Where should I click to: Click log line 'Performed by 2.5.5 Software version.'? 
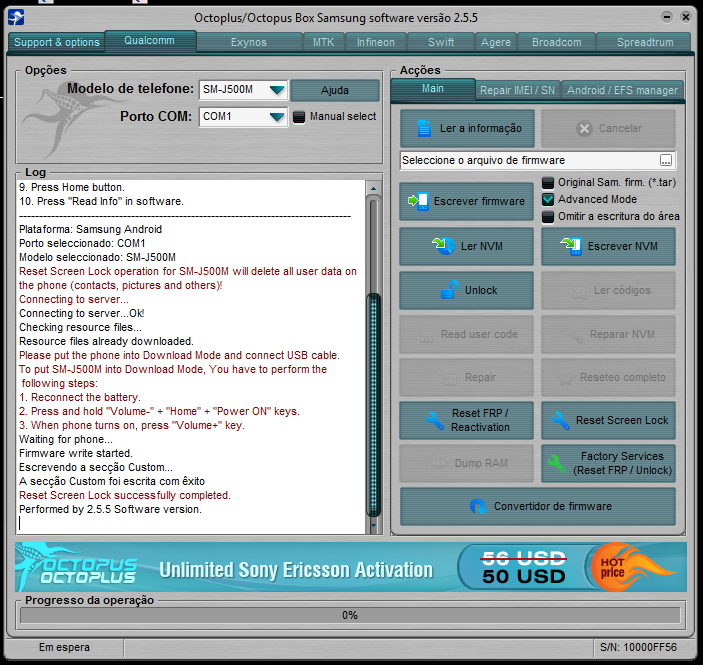coord(110,509)
